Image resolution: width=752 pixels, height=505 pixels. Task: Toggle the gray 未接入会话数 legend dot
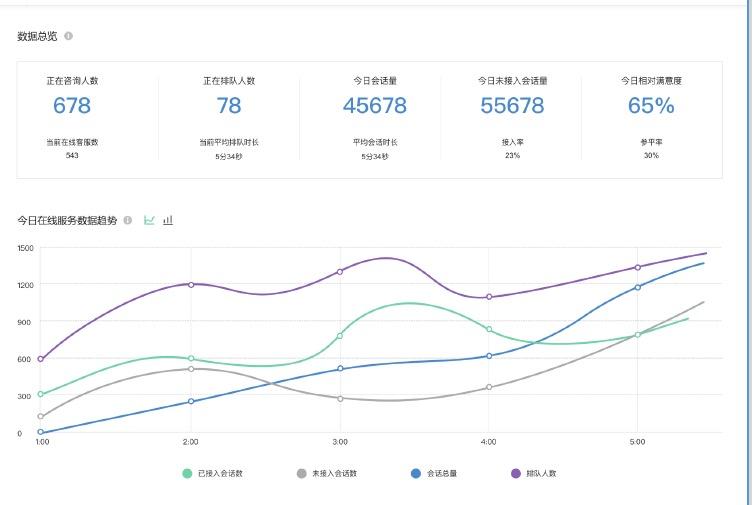(301, 473)
